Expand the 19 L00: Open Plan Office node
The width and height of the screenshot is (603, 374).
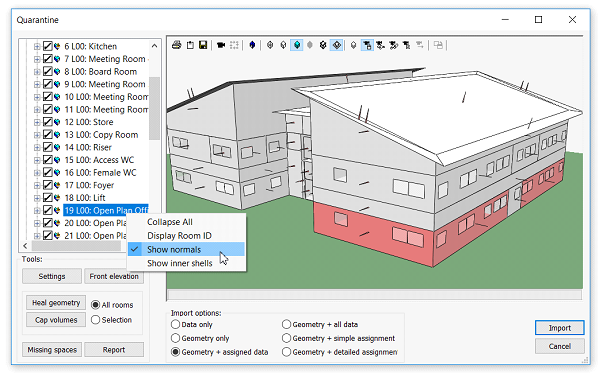click(37, 211)
